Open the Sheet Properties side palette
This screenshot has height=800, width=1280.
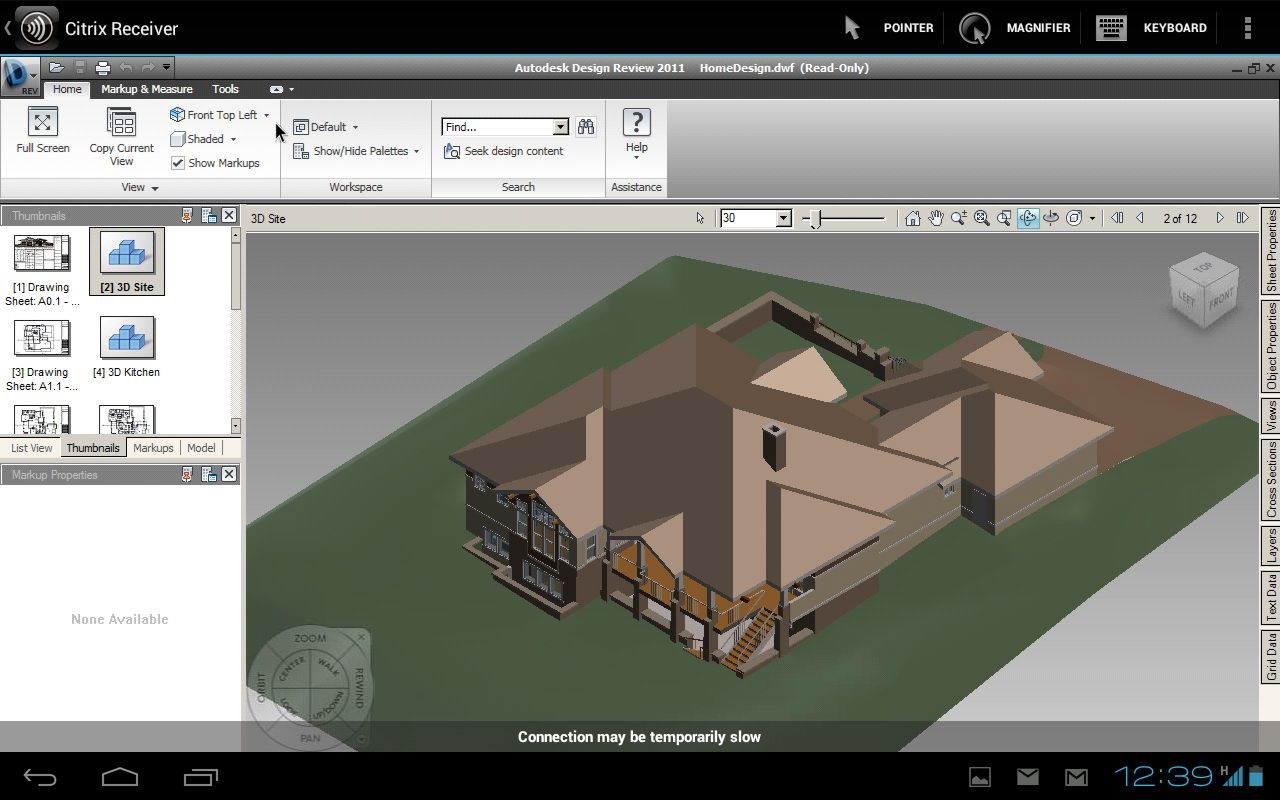pyautogui.click(x=1270, y=251)
